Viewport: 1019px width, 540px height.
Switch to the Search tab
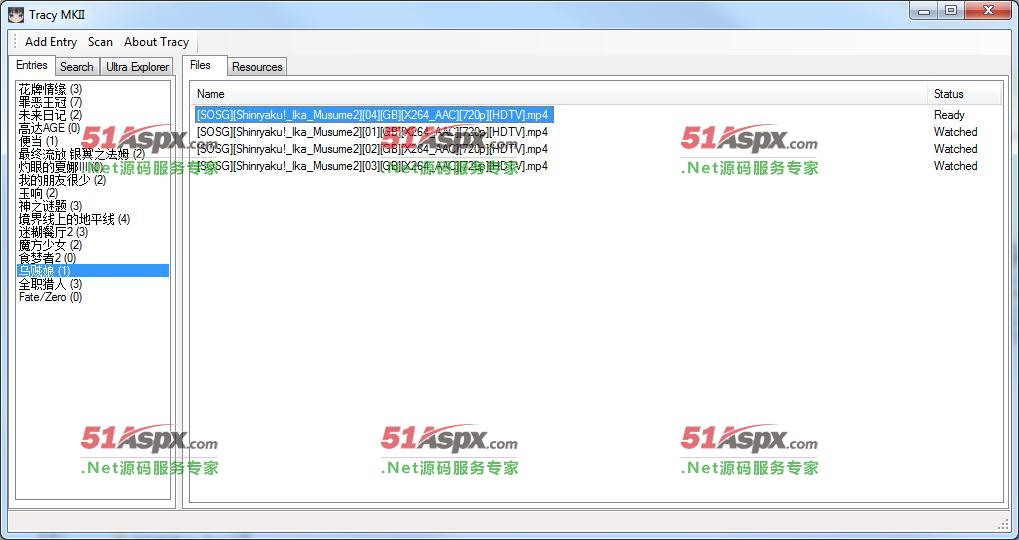[77, 66]
